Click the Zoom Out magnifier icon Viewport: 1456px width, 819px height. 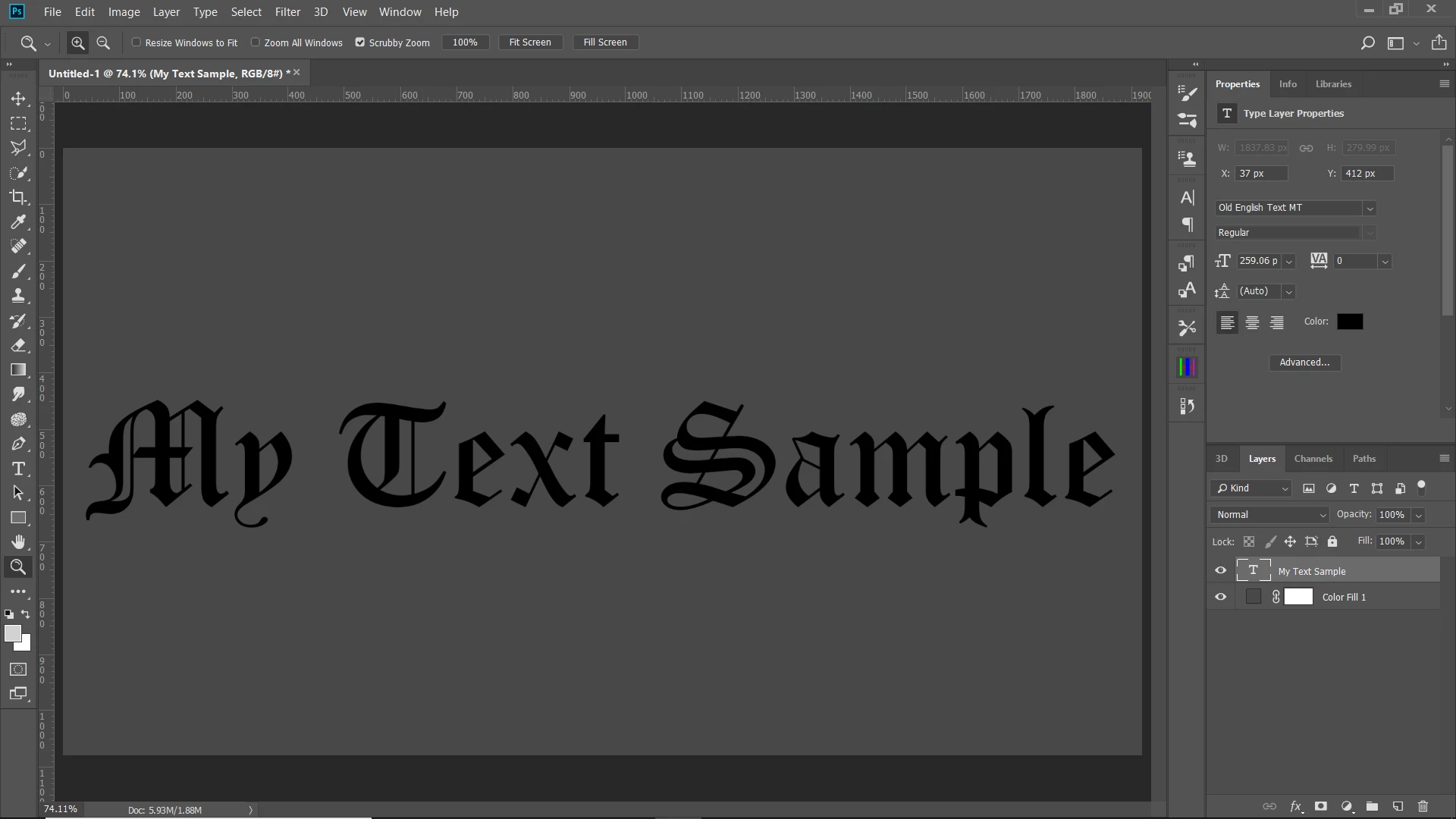pos(103,42)
